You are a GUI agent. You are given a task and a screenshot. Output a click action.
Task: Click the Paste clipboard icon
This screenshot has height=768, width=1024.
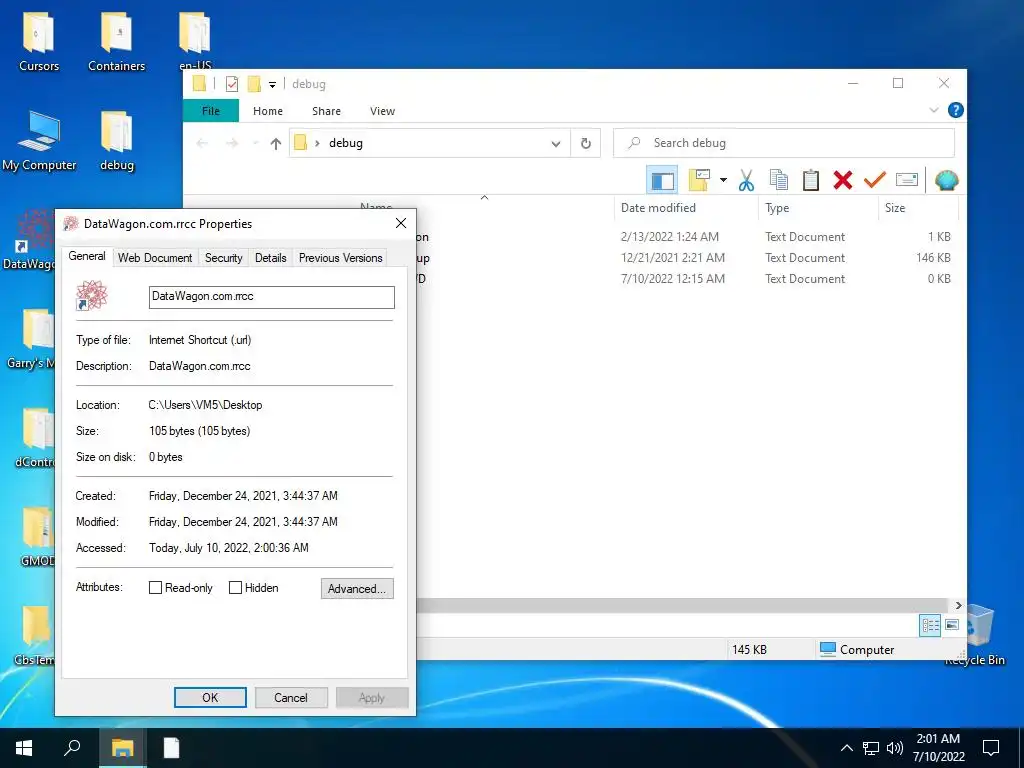810,180
